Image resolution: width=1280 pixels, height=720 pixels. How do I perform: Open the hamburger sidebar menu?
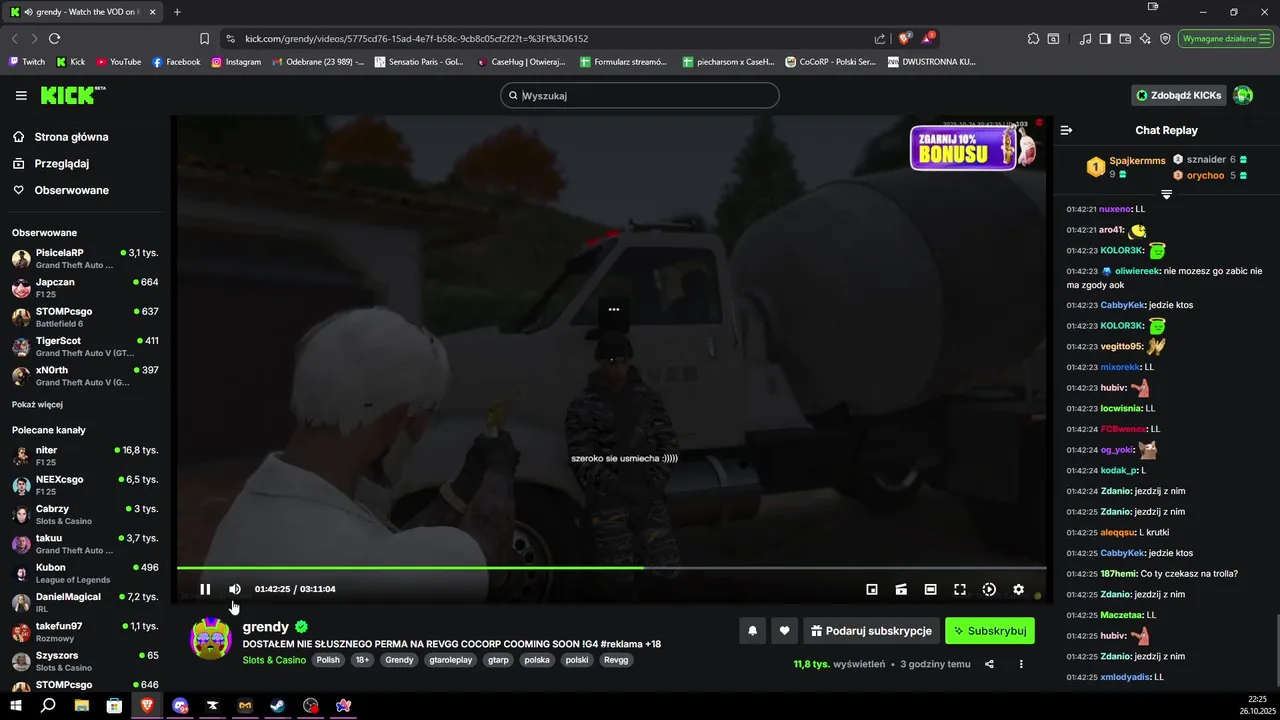point(21,96)
